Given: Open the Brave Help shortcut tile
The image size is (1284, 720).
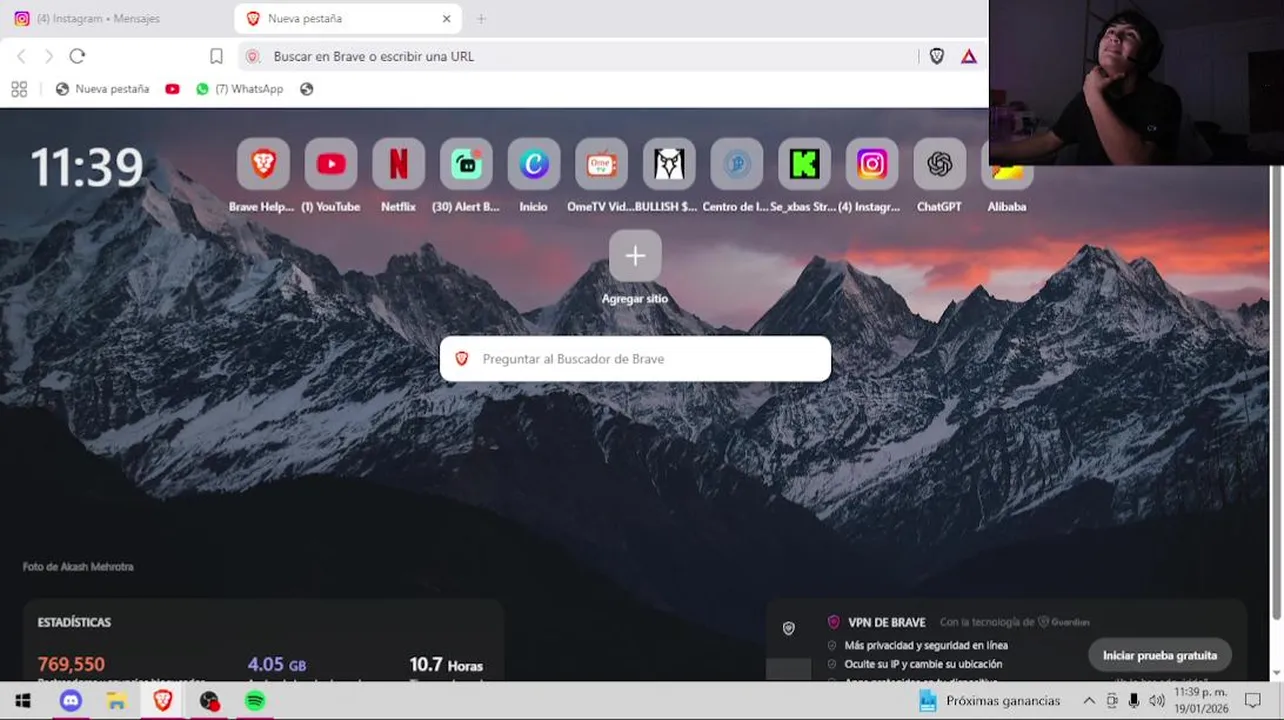Looking at the screenshot, I should tap(263, 164).
